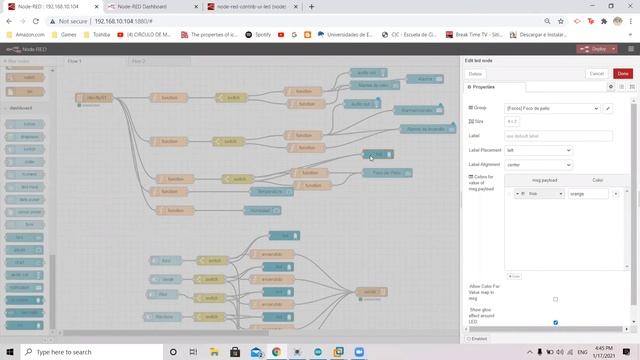Collapse the dashboard palette category

(20, 108)
